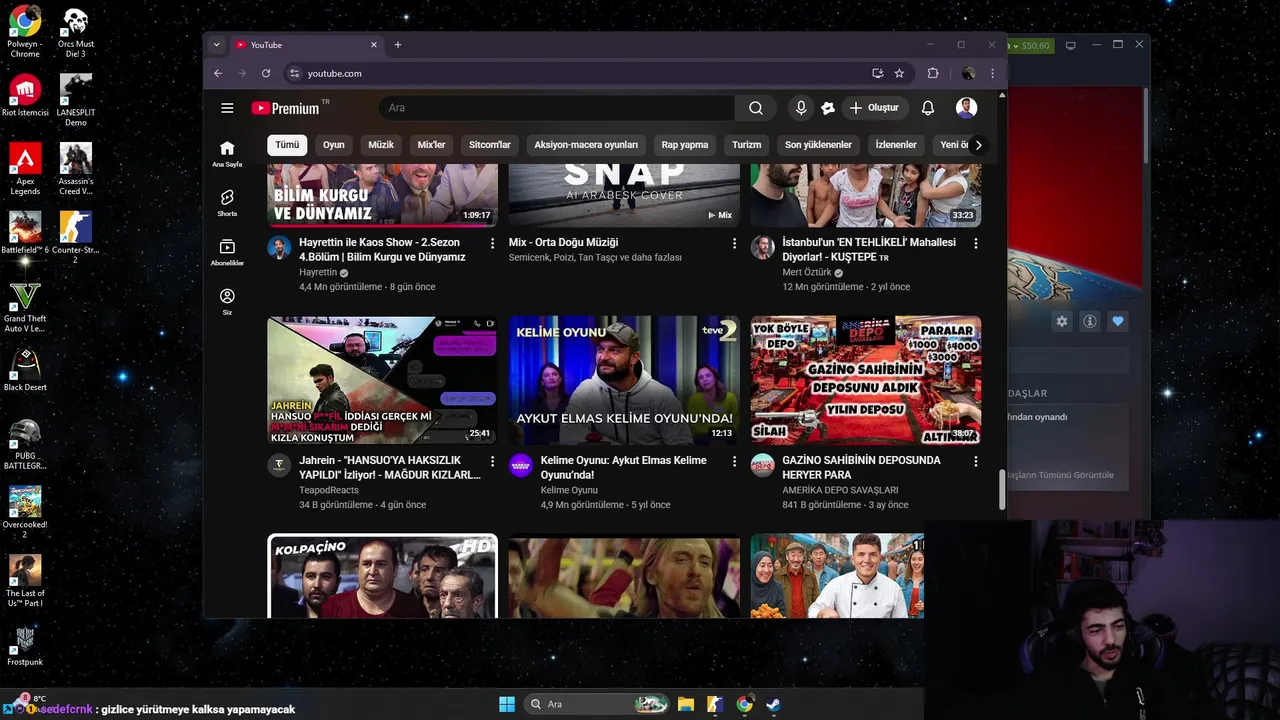The height and width of the screenshot is (720, 1280).
Task: Open Chrome extensions puzzle icon
Action: pos(933,73)
